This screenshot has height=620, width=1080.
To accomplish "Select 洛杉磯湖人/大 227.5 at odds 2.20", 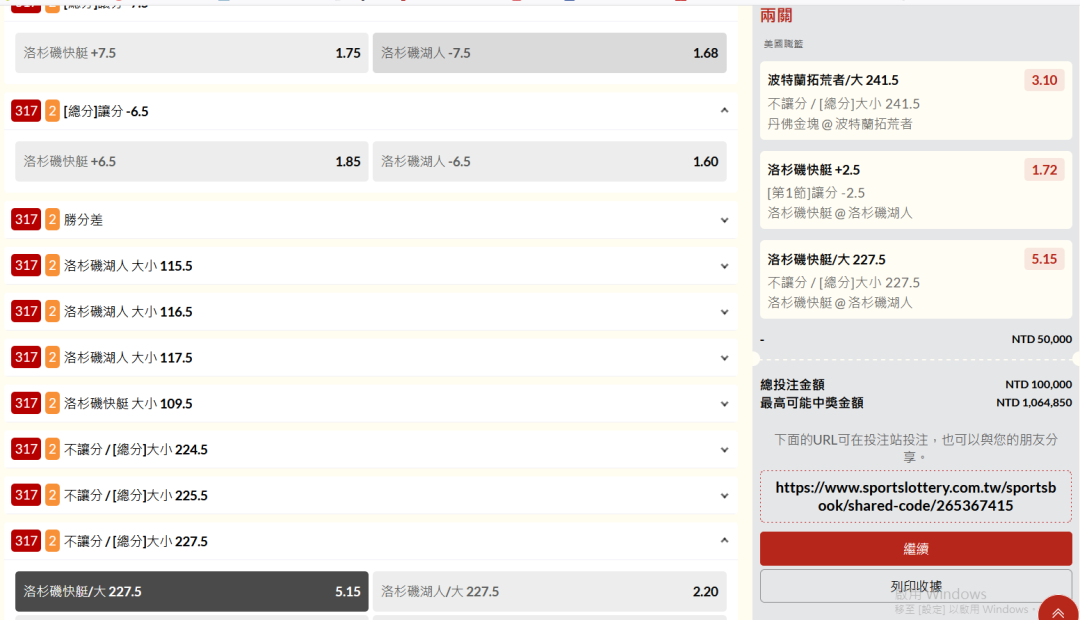I will click(549, 591).
